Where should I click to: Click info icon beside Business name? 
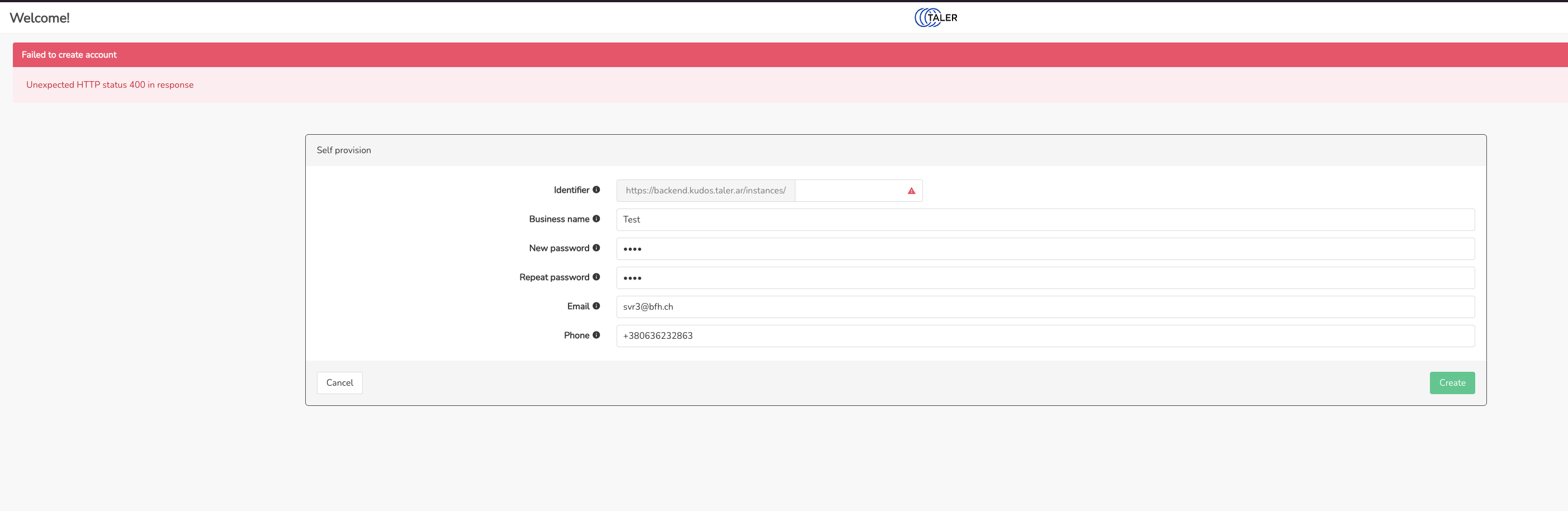click(596, 219)
